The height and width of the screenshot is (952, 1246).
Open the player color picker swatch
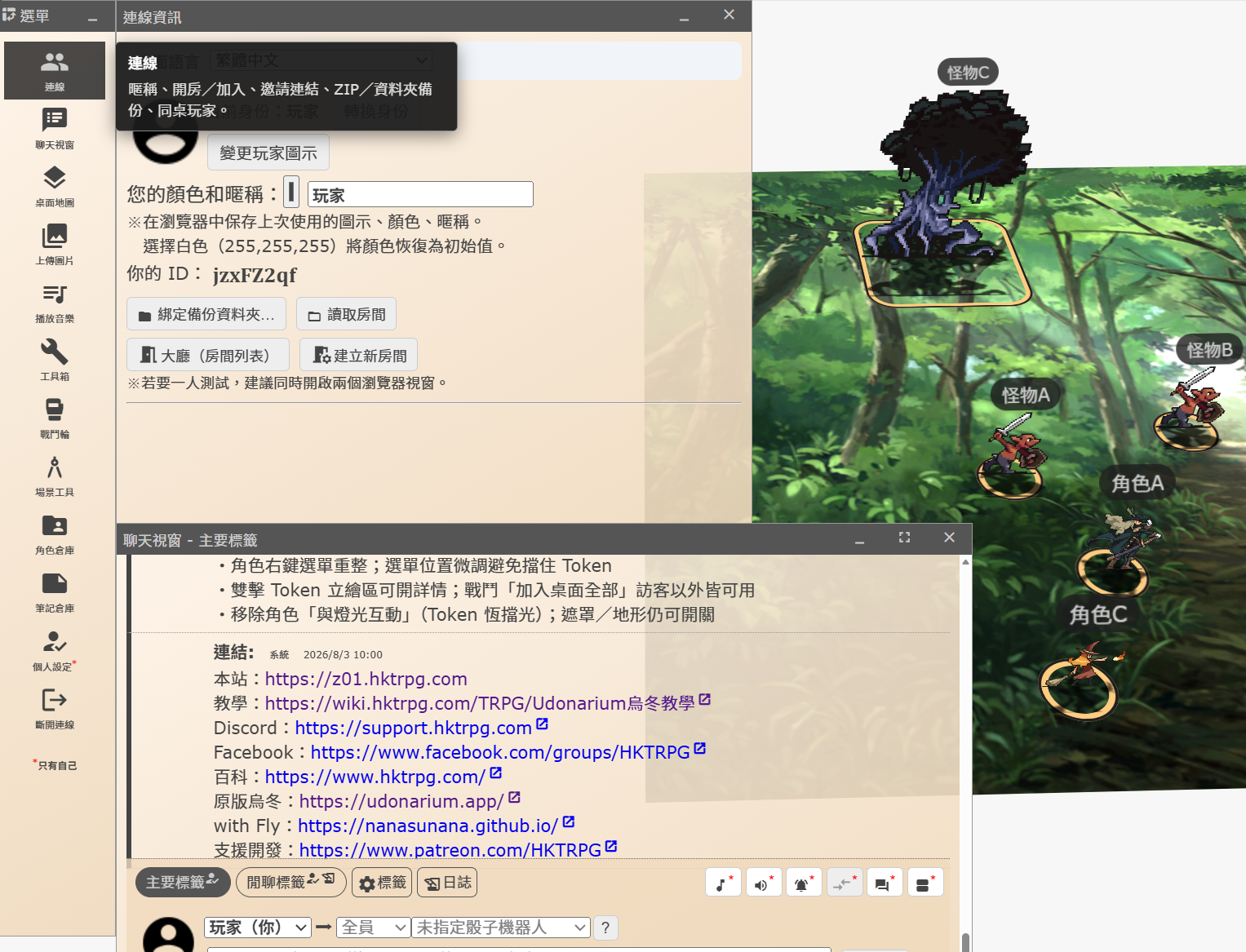click(291, 193)
